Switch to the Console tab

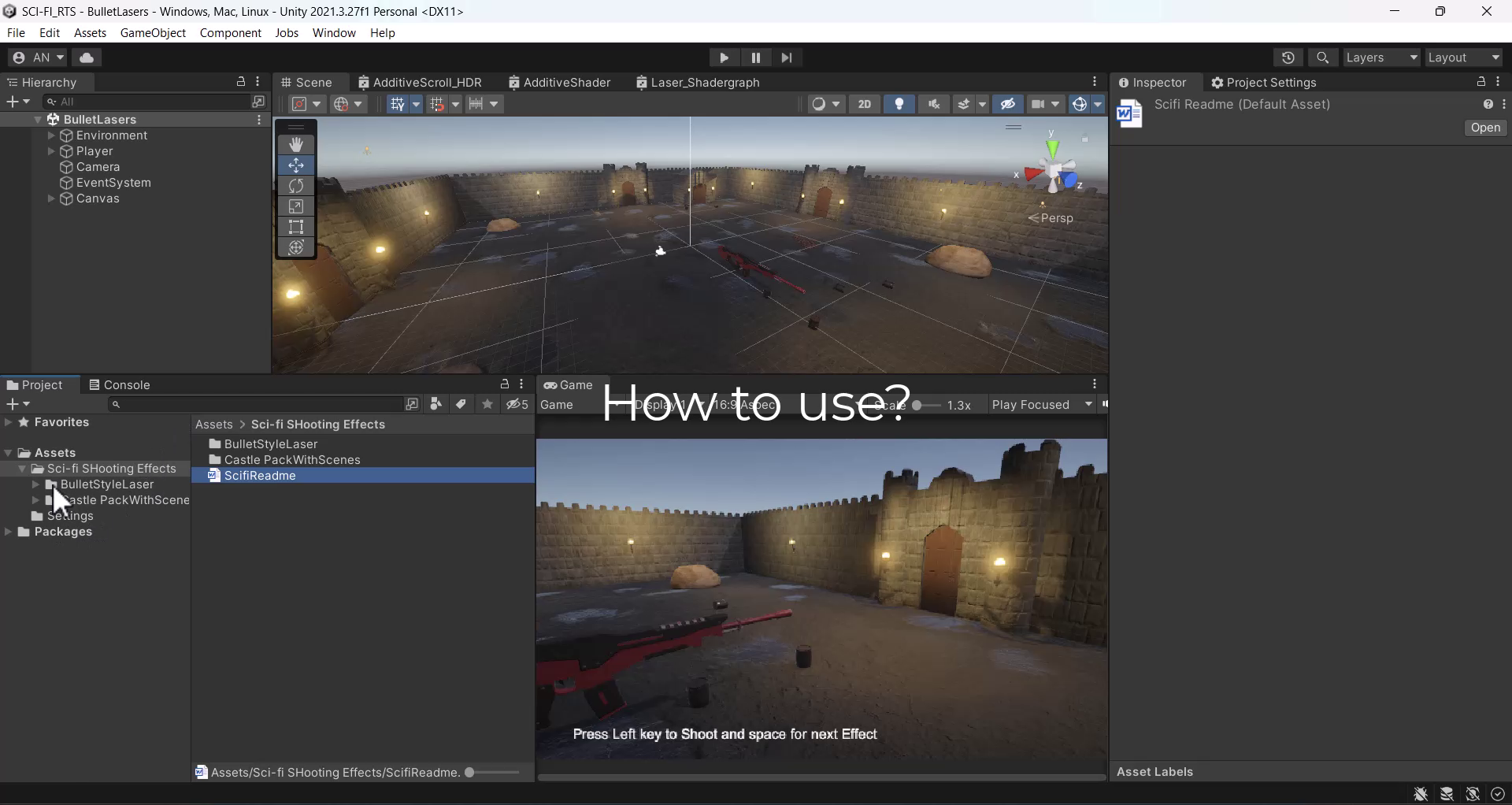click(120, 385)
